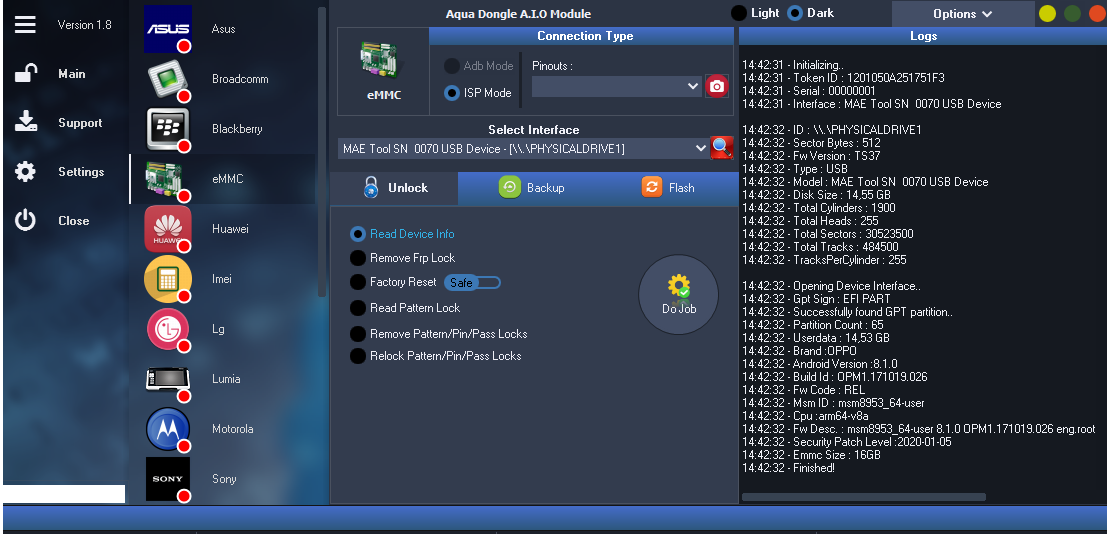Switch to the Unlock tab
1107x534 pixels.
[x=394, y=188]
